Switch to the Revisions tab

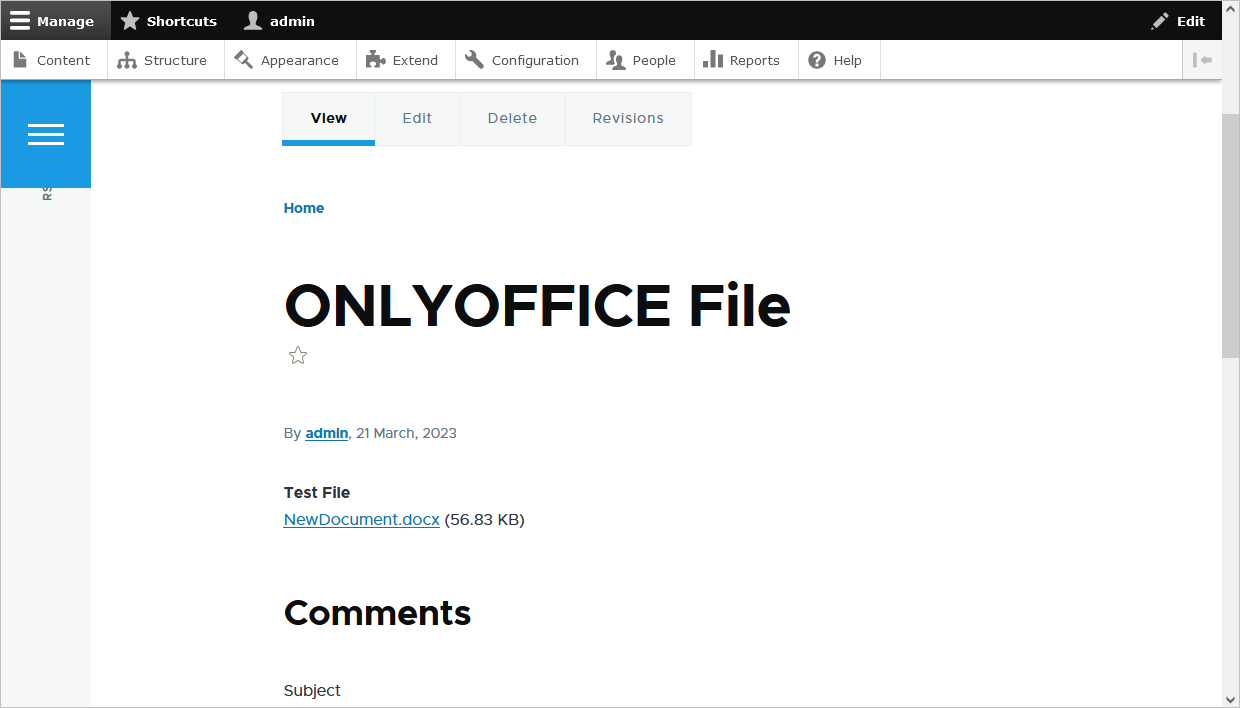click(x=628, y=118)
